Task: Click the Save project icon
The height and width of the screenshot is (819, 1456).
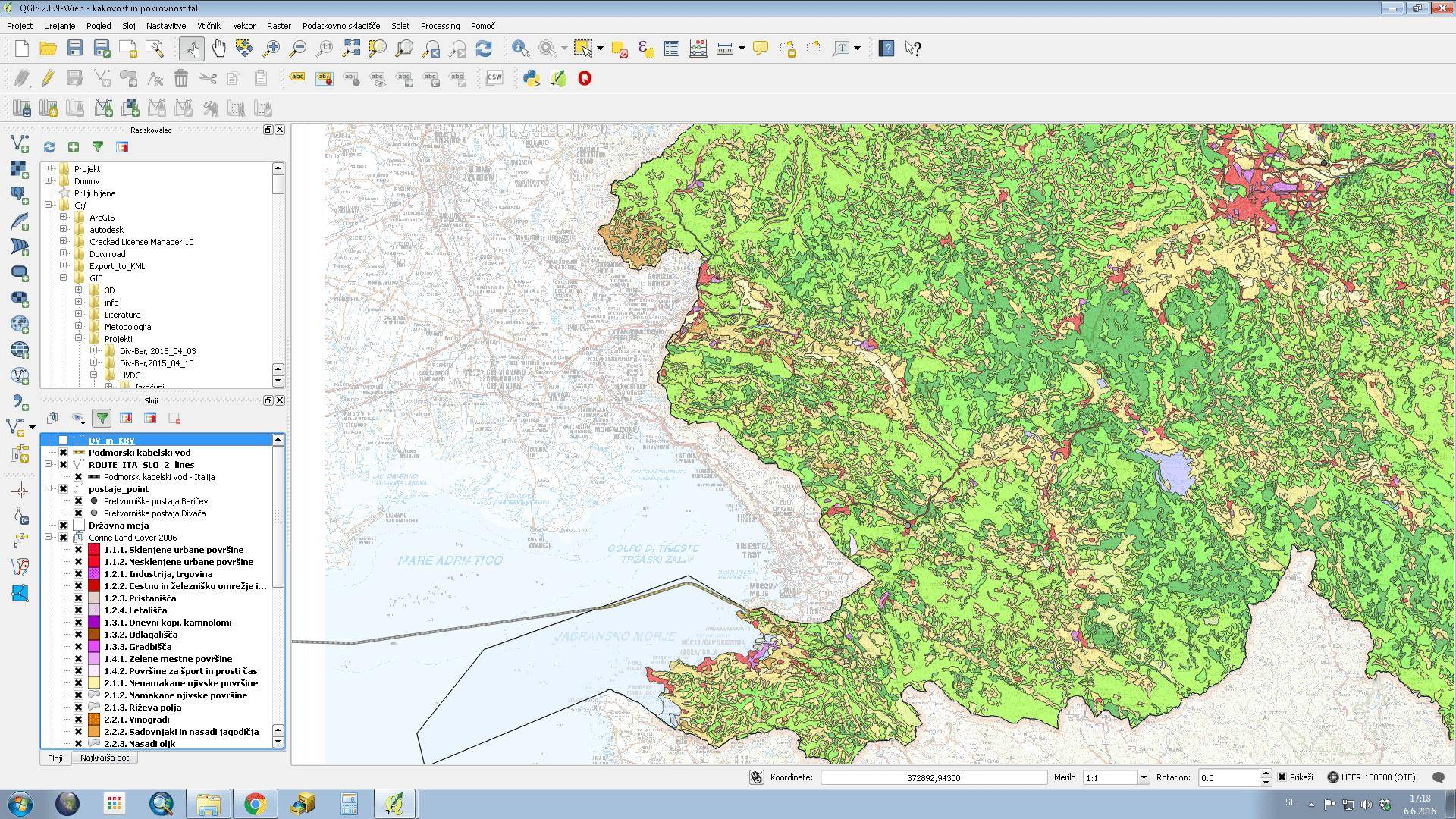Action: 74,49
